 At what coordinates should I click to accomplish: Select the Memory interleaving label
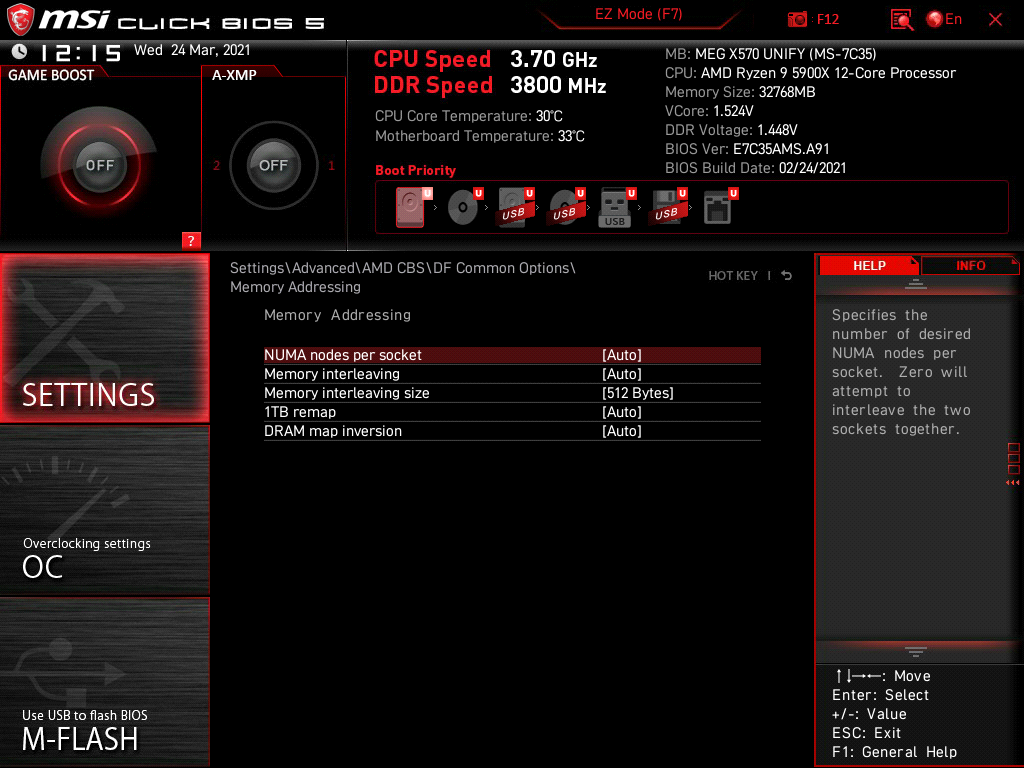332,374
